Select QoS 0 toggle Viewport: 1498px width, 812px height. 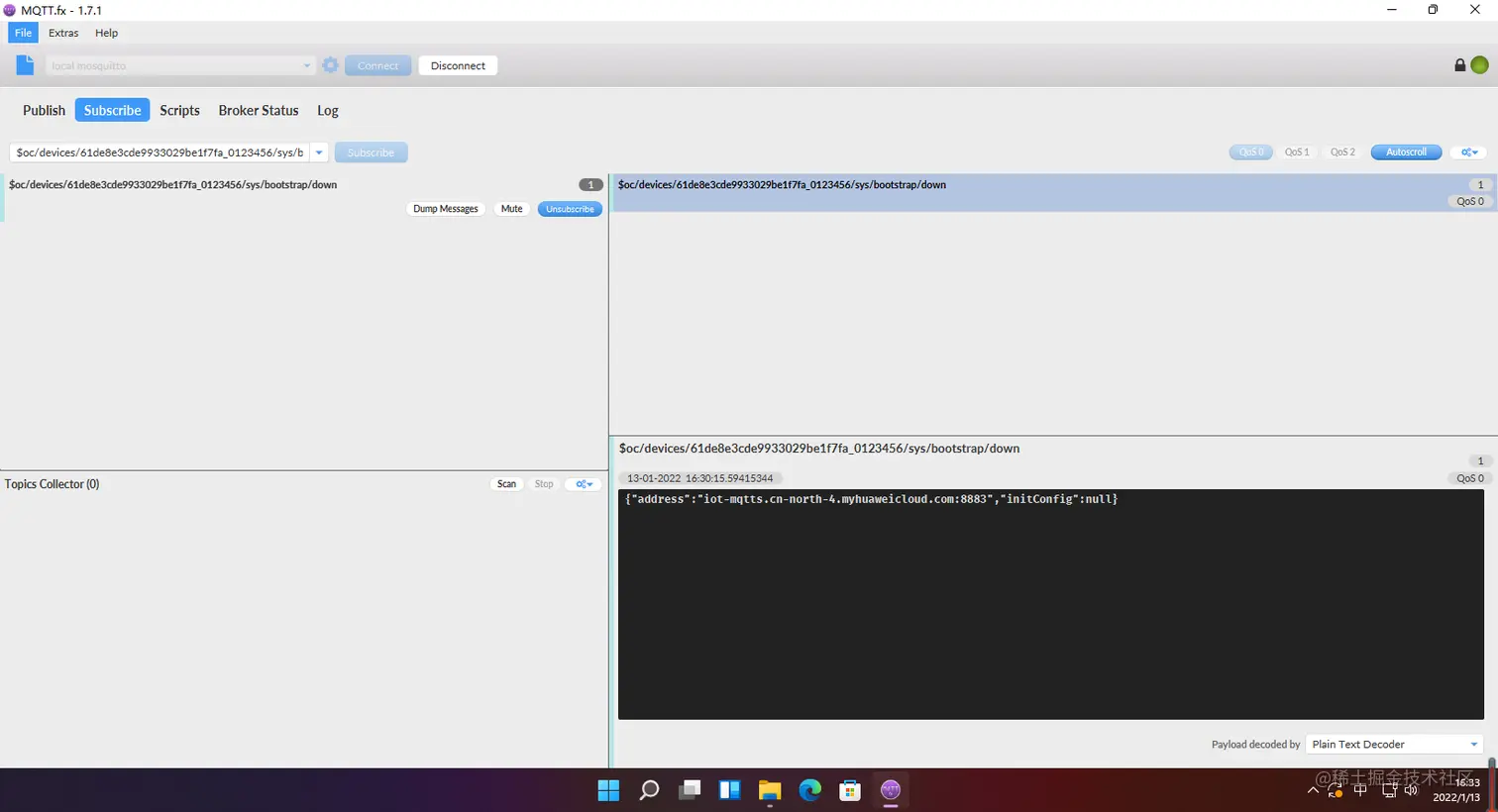click(x=1251, y=152)
